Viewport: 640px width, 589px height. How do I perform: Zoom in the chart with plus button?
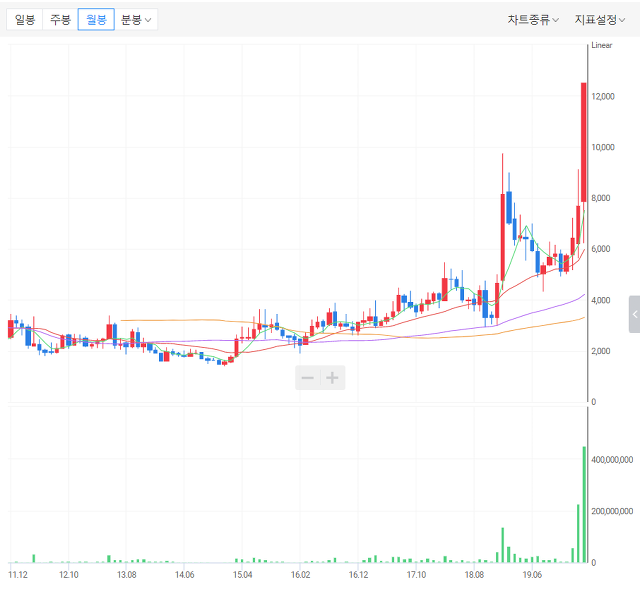332,378
